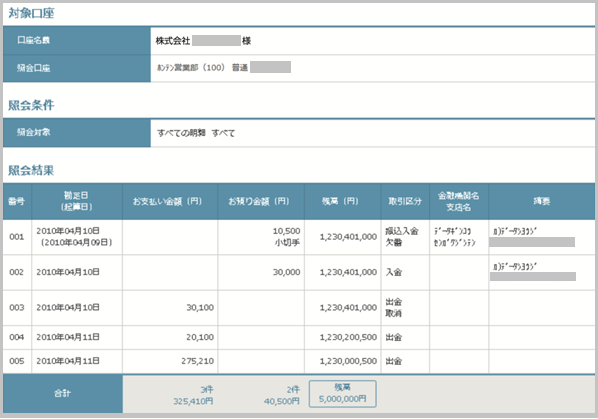The width and height of the screenshot is (598, 419).
Task: Click the お支払い金額 (円) column header
Action: click(170, 201)
